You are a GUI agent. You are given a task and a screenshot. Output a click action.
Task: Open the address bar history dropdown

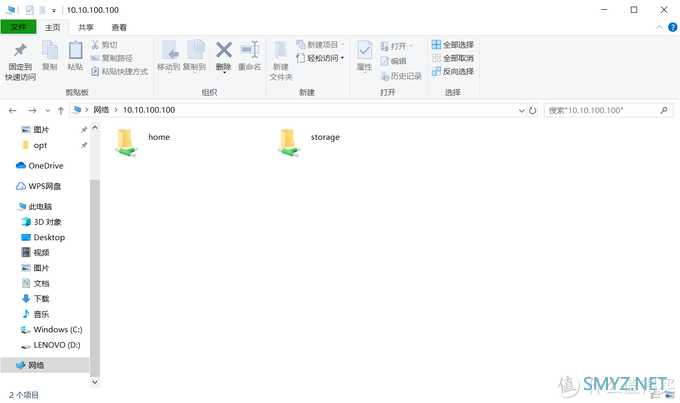point(518,110)
